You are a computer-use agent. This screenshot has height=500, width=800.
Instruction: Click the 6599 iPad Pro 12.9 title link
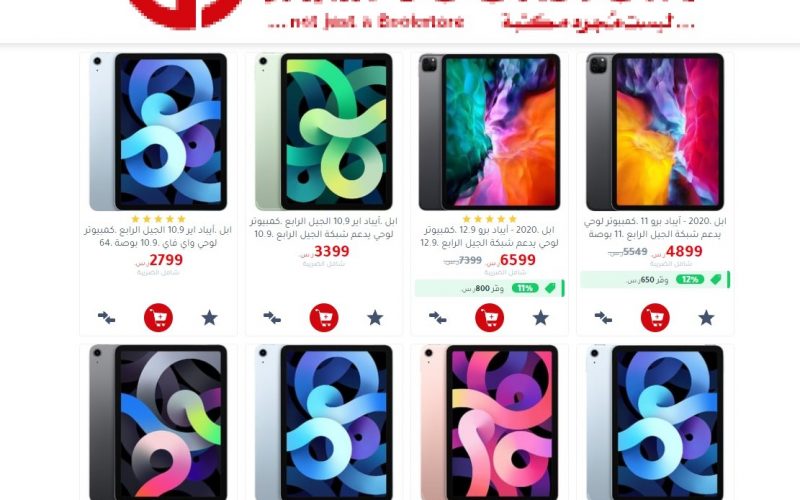[x=490, y=236]
